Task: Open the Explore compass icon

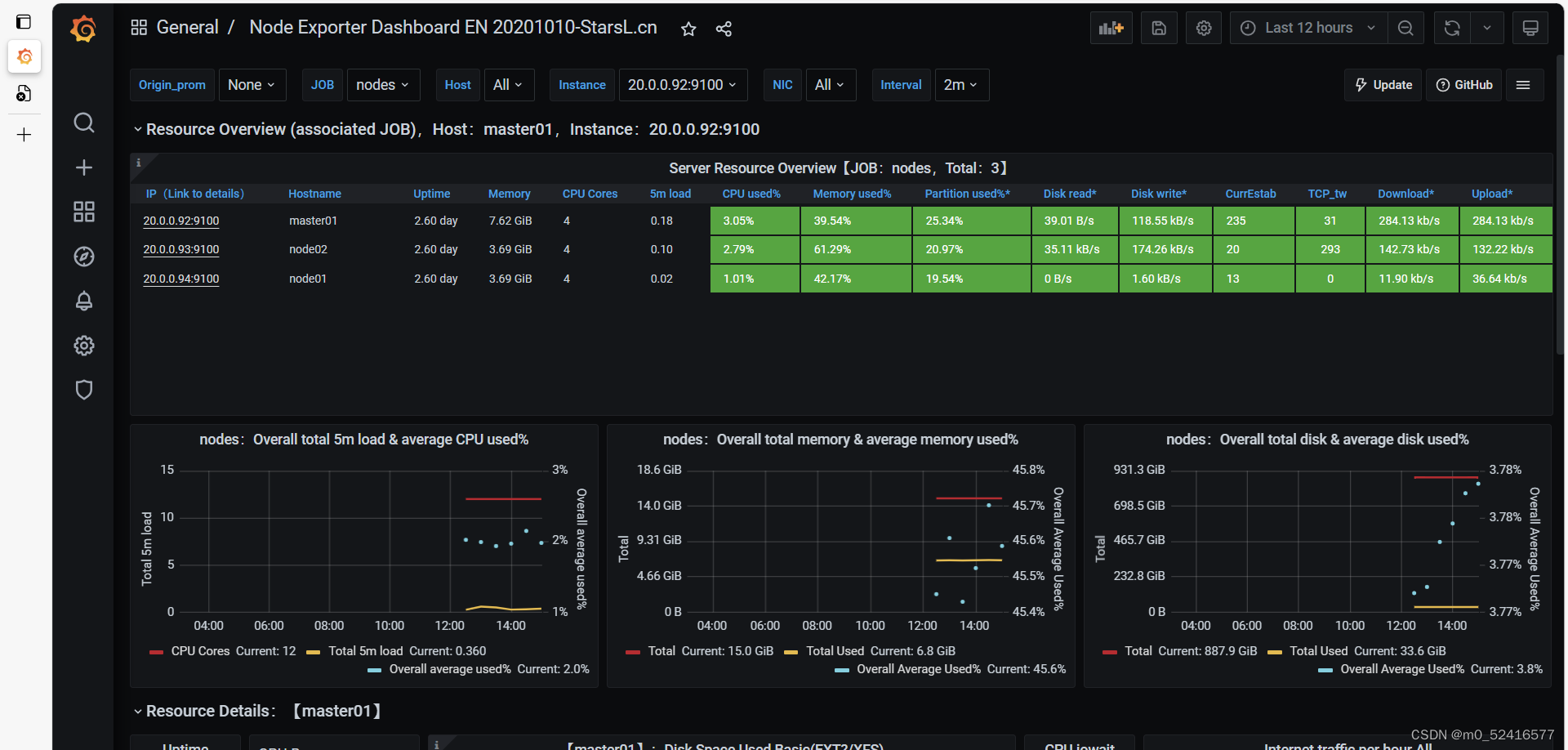Action: pyautogui.click(x=83, y=257)
